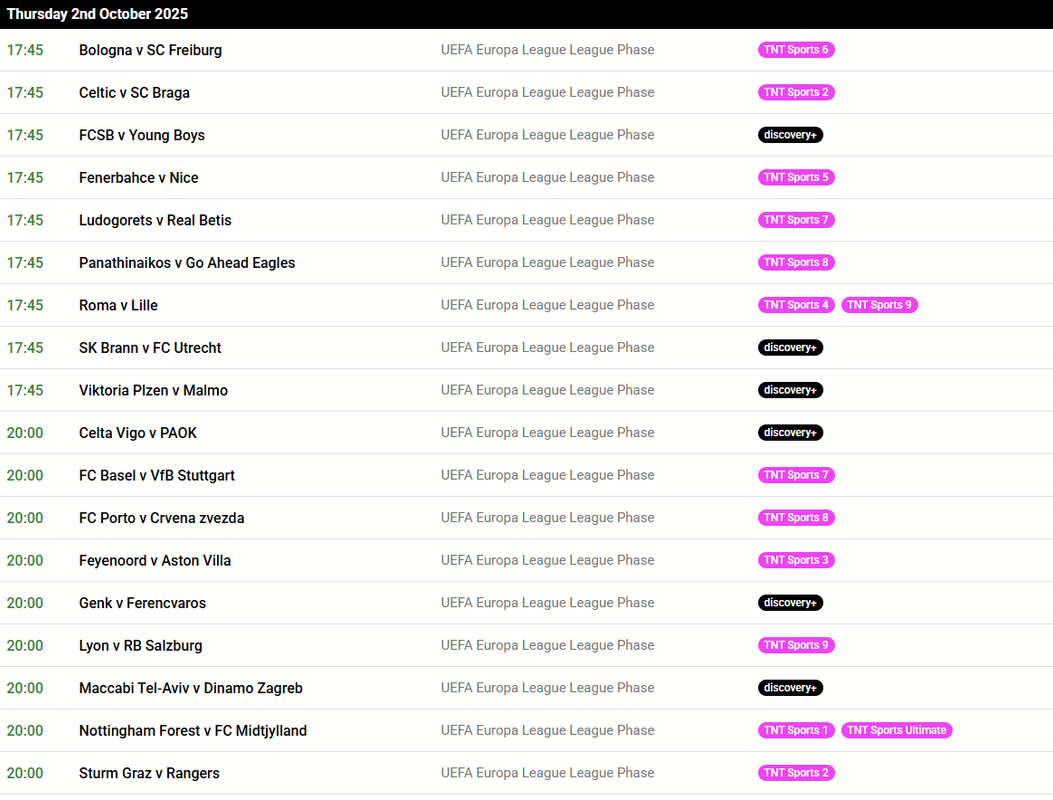Image resolution: width=1053 pixels, height=800 pixels.
Task: Click TNT Sports 1 badge for Nottingham Forest
Action: [x=796, y=730]
